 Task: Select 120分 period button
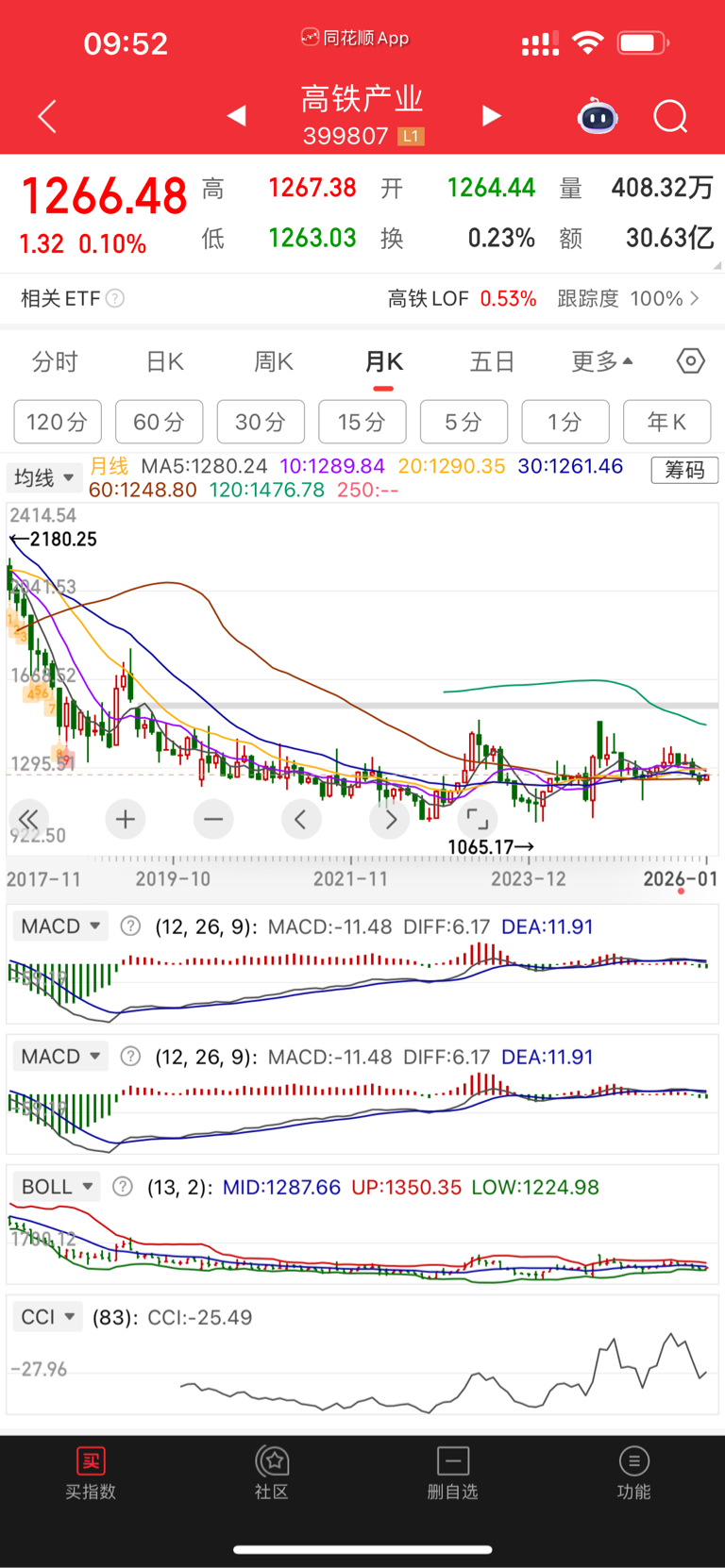58,422
